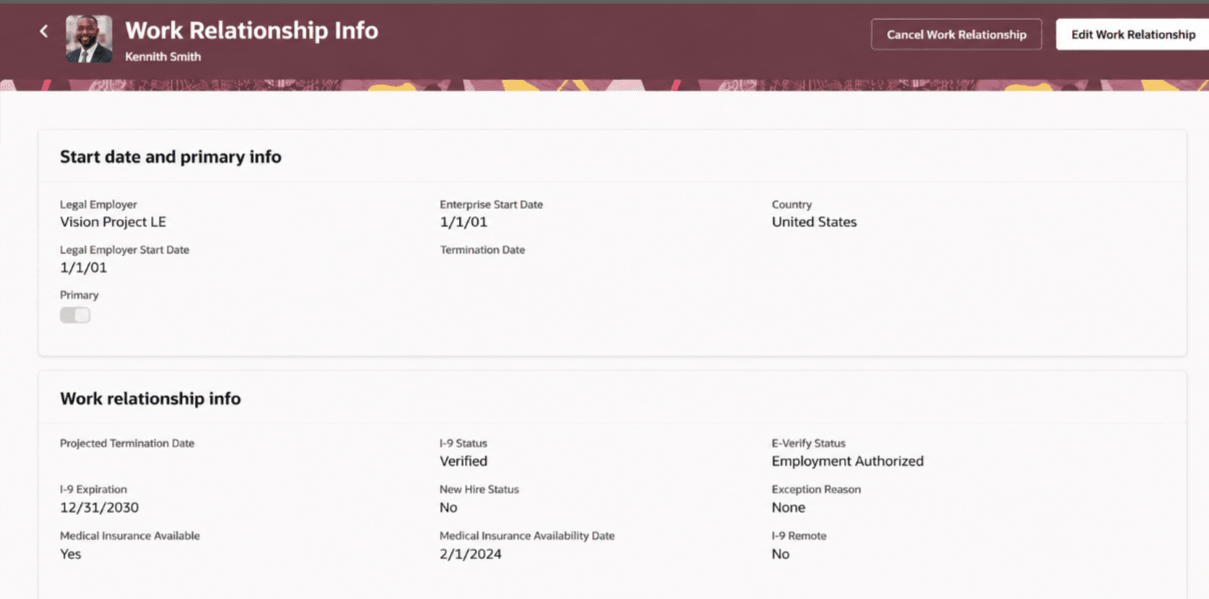Select the New Hire Status value No
This screenshot has width=1209, height=599.
448,507
